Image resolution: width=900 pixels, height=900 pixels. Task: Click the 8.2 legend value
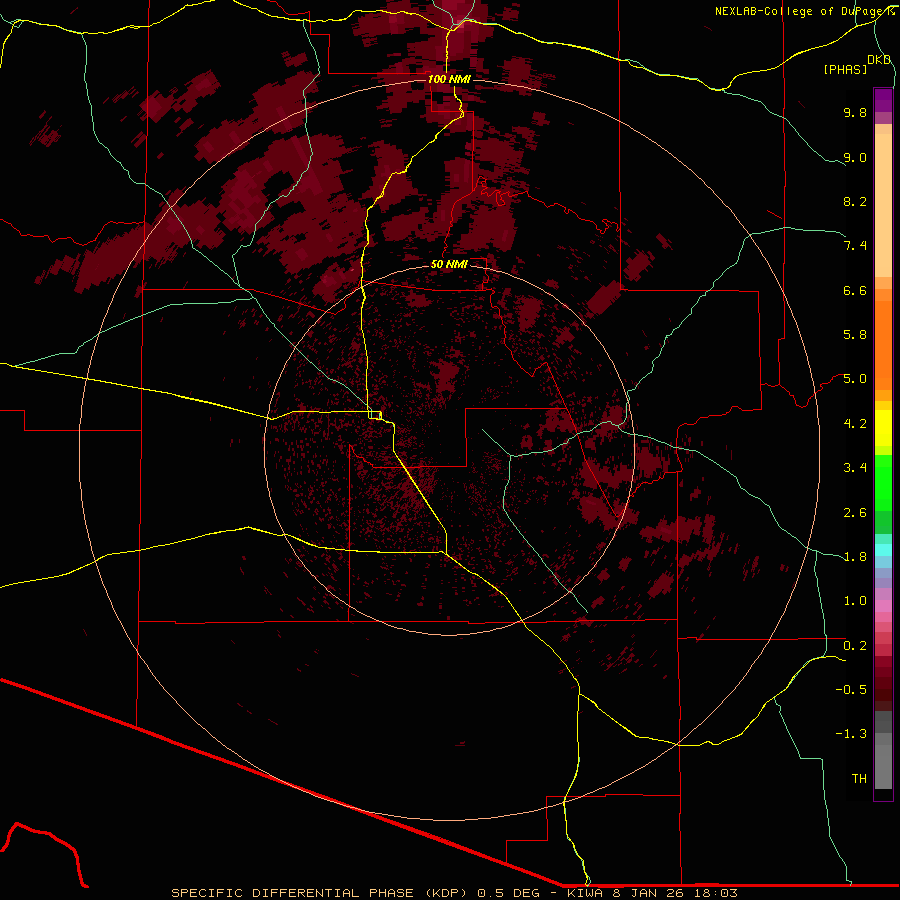coord(855,201)
